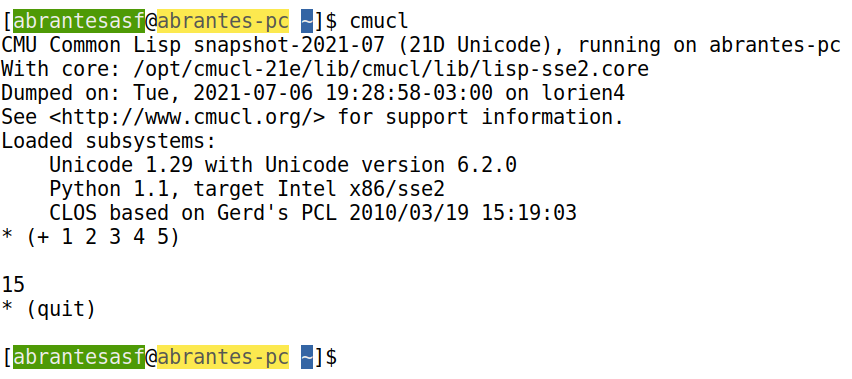852x379 pixels.
Task: Click the cmucl command text
Action: [378, 21]
